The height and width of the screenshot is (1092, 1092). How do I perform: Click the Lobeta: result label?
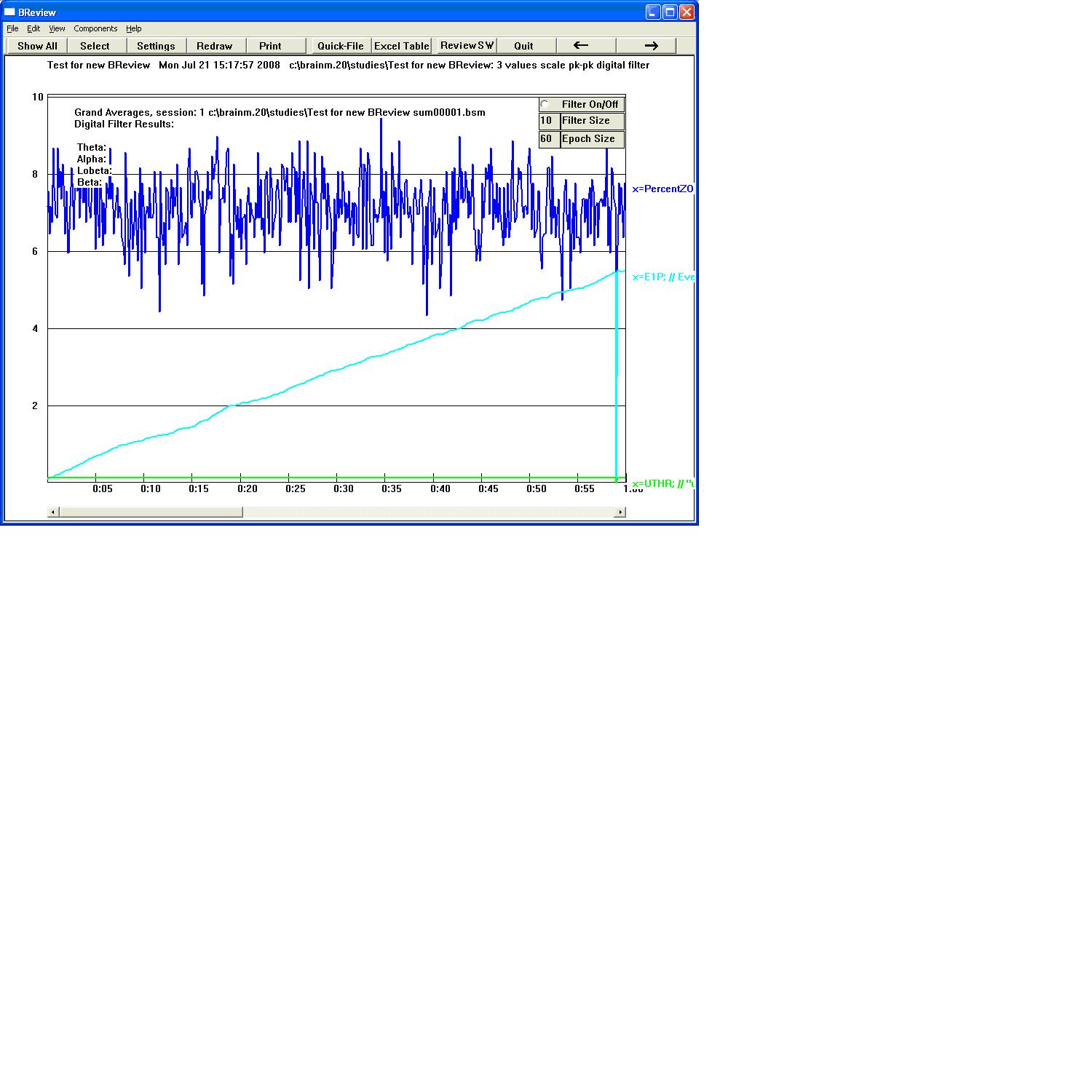pos(95,170)
